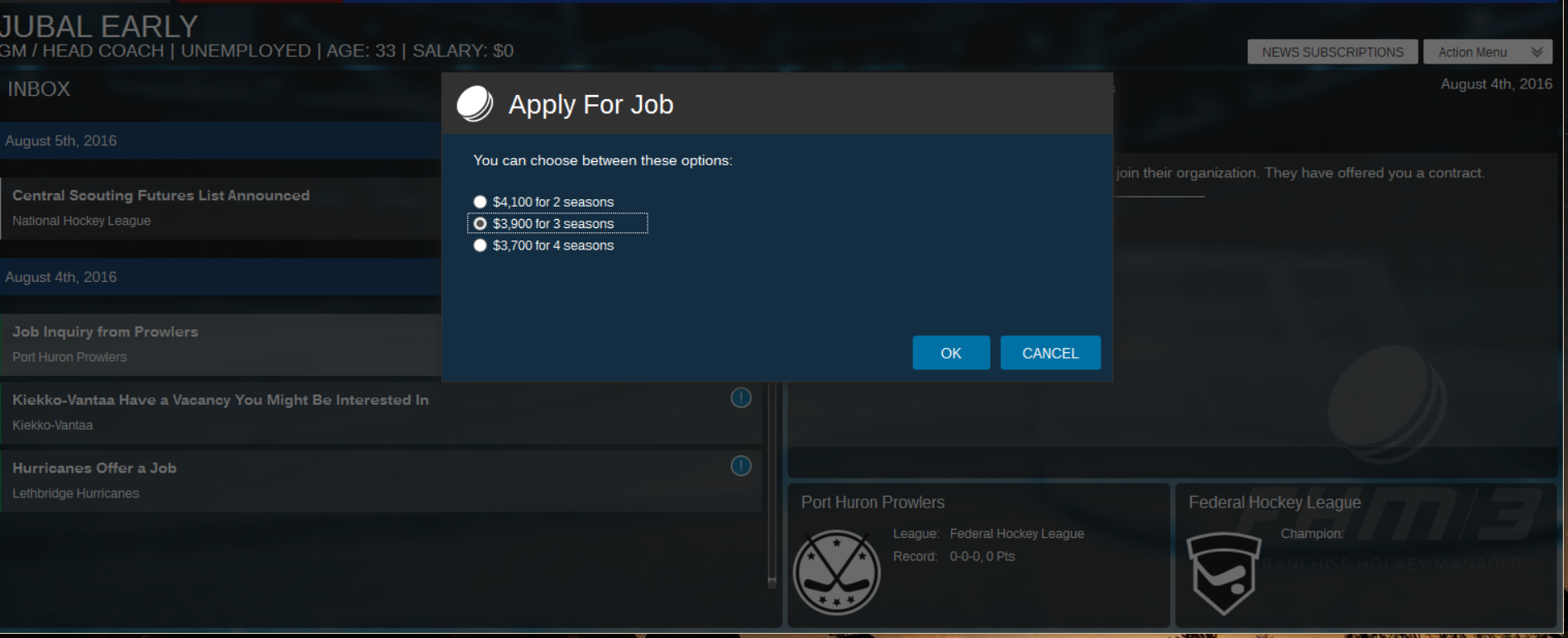Pick the $3,700 for 4 seasons option
Screen dimensions: 1568x638
click(x=480, y=245)
